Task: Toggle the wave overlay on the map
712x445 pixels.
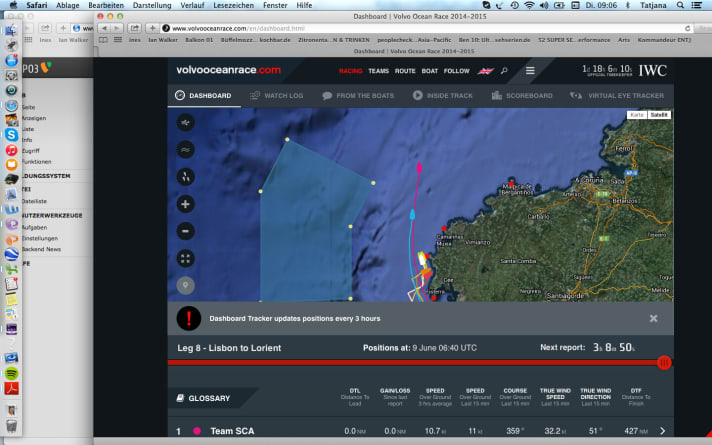Action: [185, 150]
